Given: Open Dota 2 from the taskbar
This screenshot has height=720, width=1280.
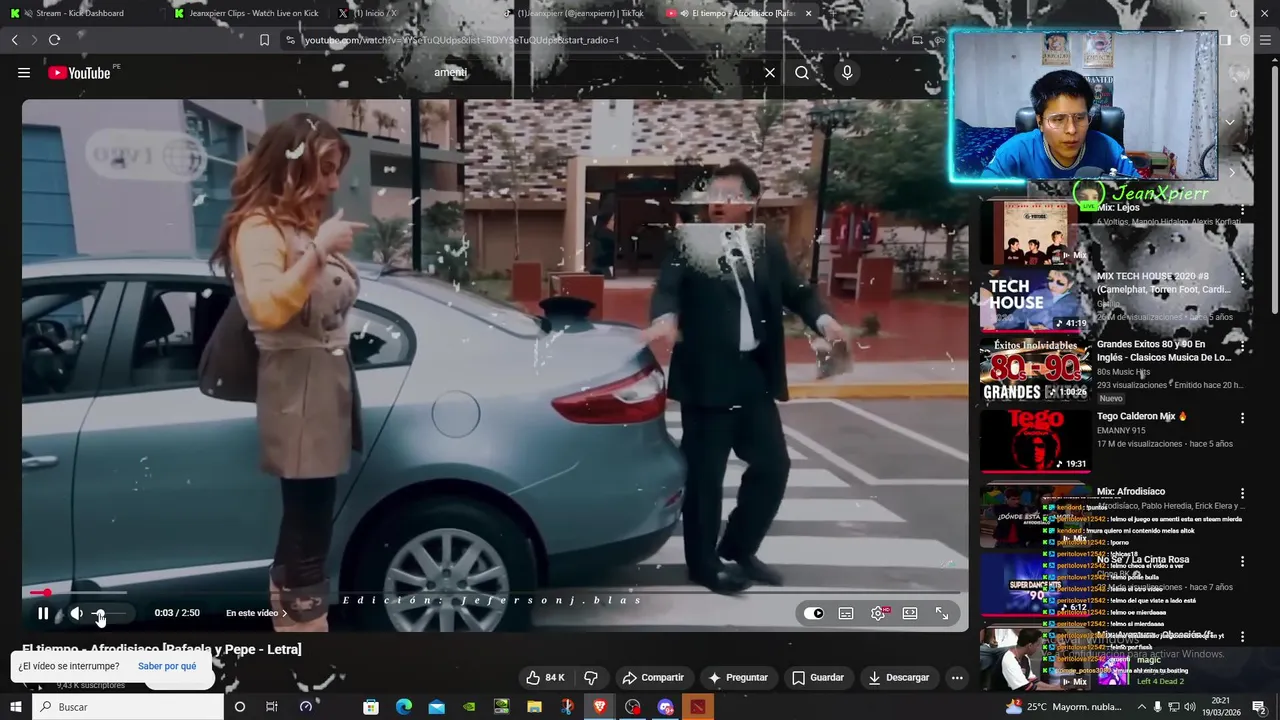Looking at the screenshot, I should point(698,707).
